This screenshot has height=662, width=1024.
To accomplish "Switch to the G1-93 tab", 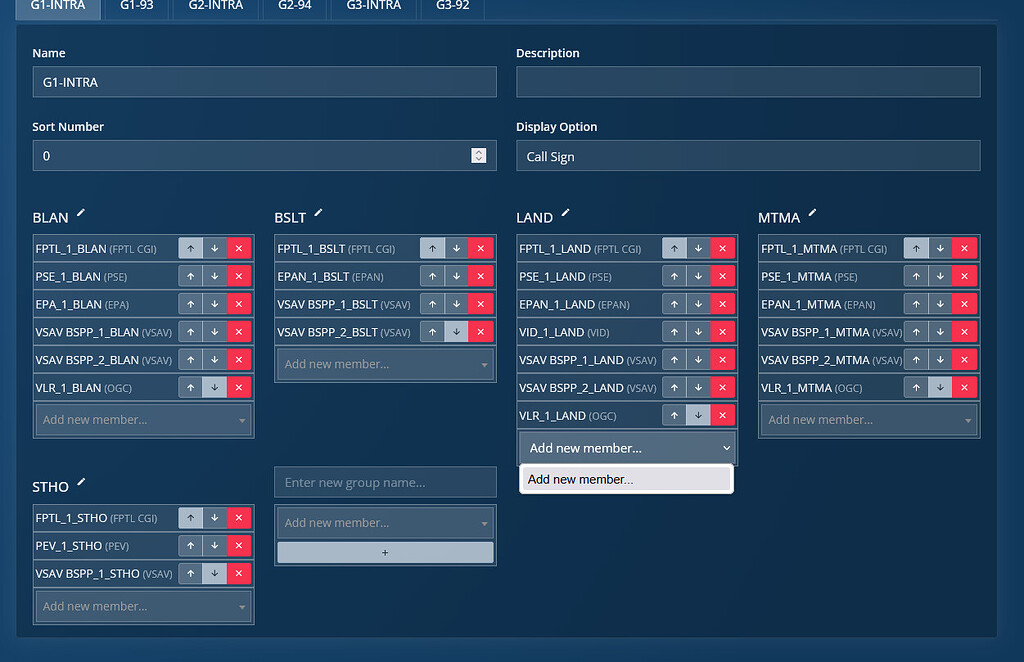I will pos(136,7).
